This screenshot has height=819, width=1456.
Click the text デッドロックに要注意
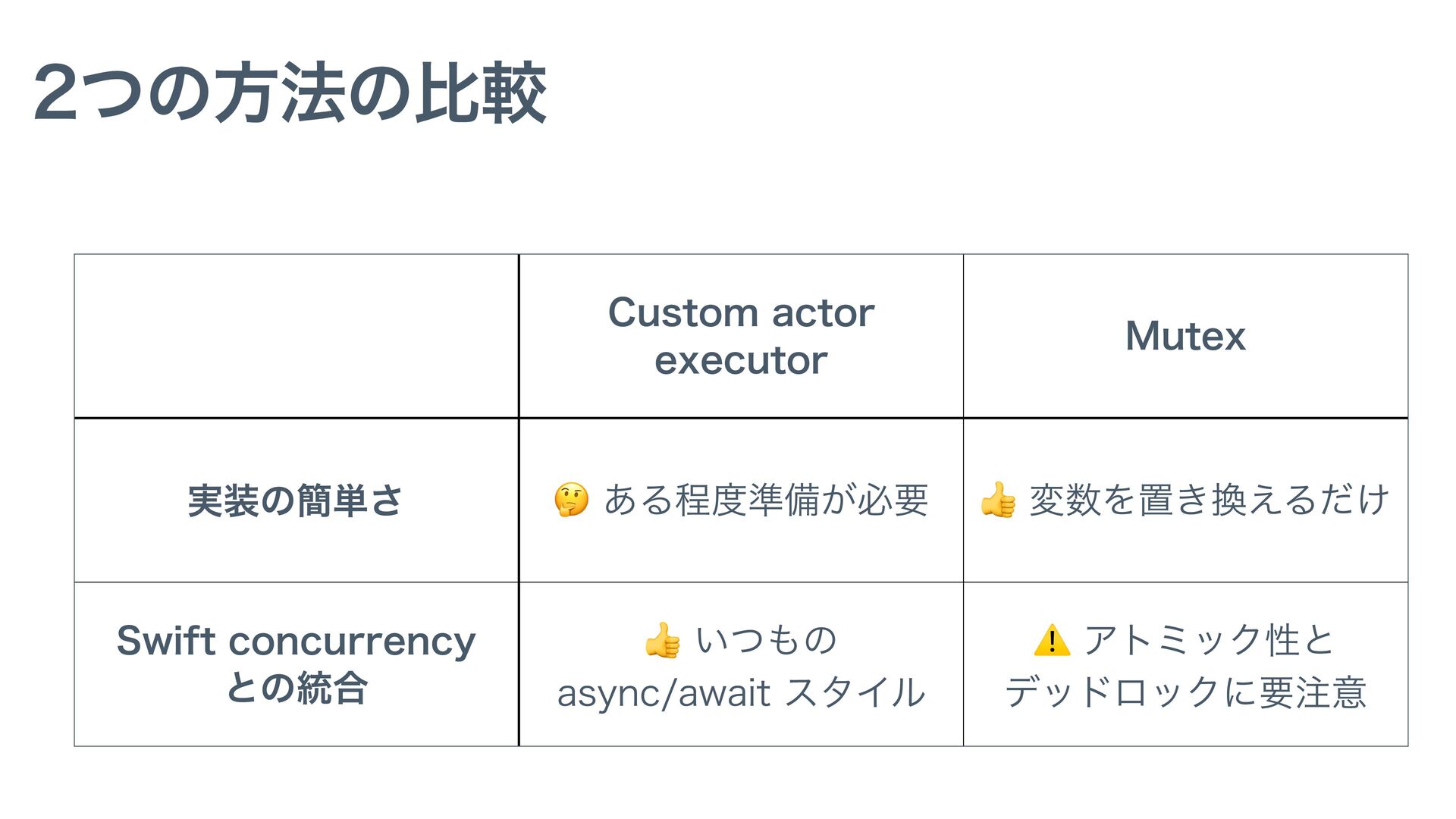point(1185,692)
